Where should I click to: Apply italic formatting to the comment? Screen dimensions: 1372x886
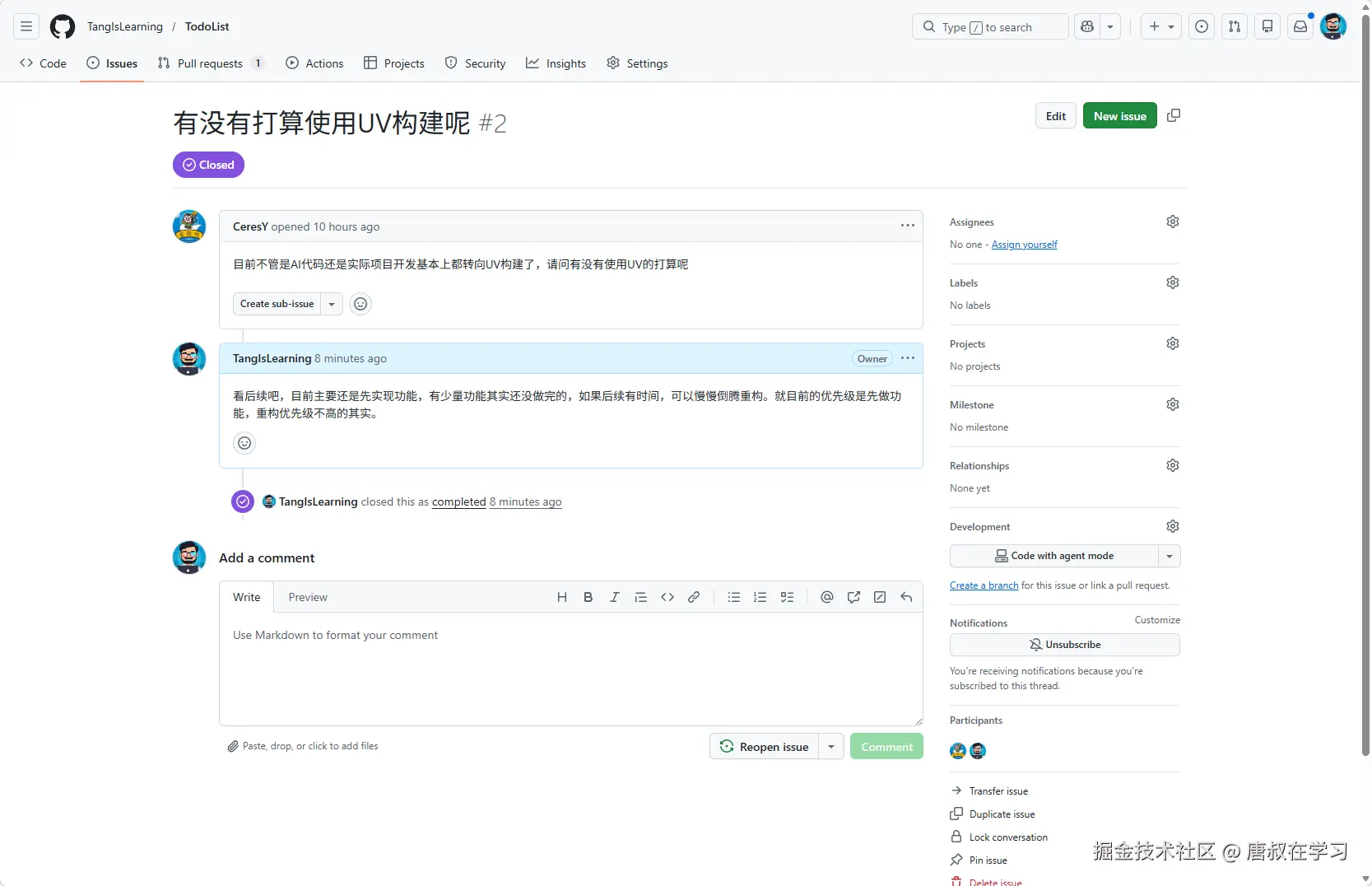click(615, 597)
